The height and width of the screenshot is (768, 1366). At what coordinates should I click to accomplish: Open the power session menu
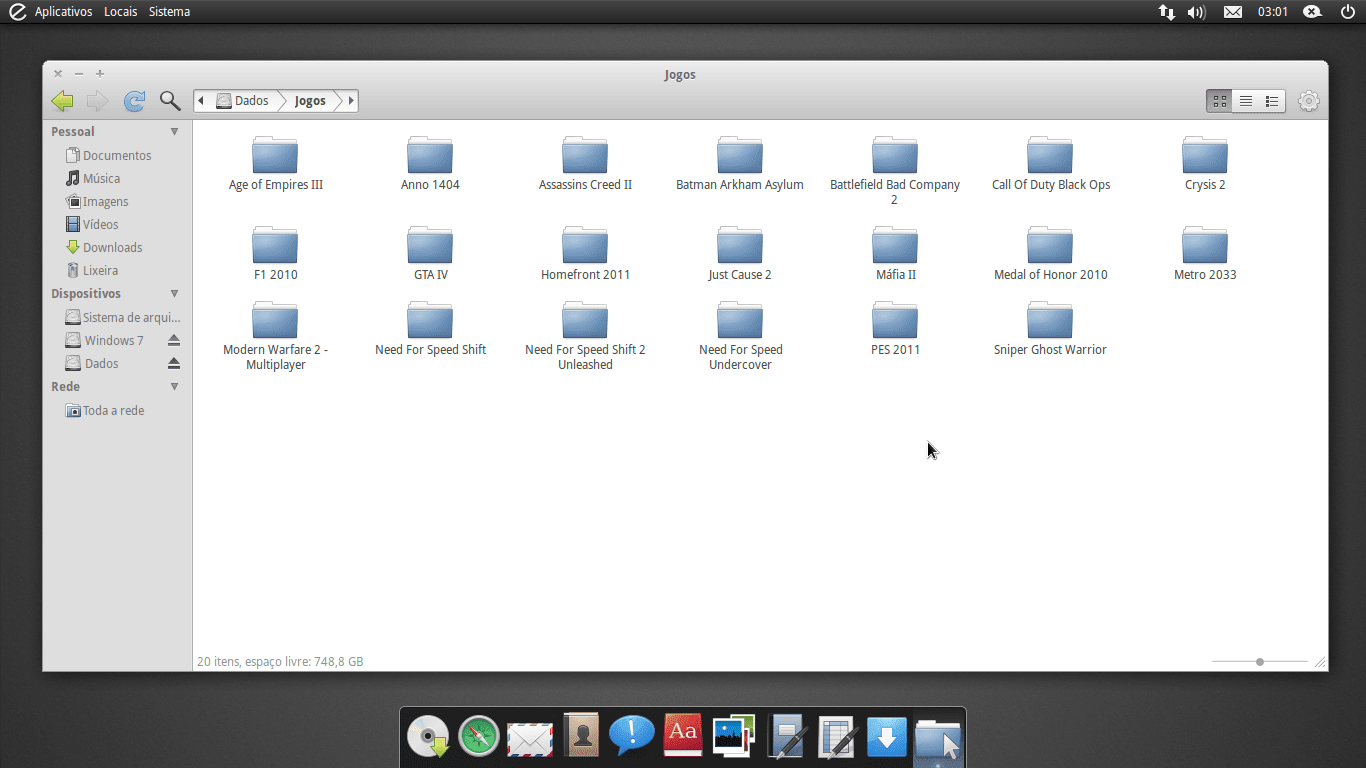coord(1347,12)
